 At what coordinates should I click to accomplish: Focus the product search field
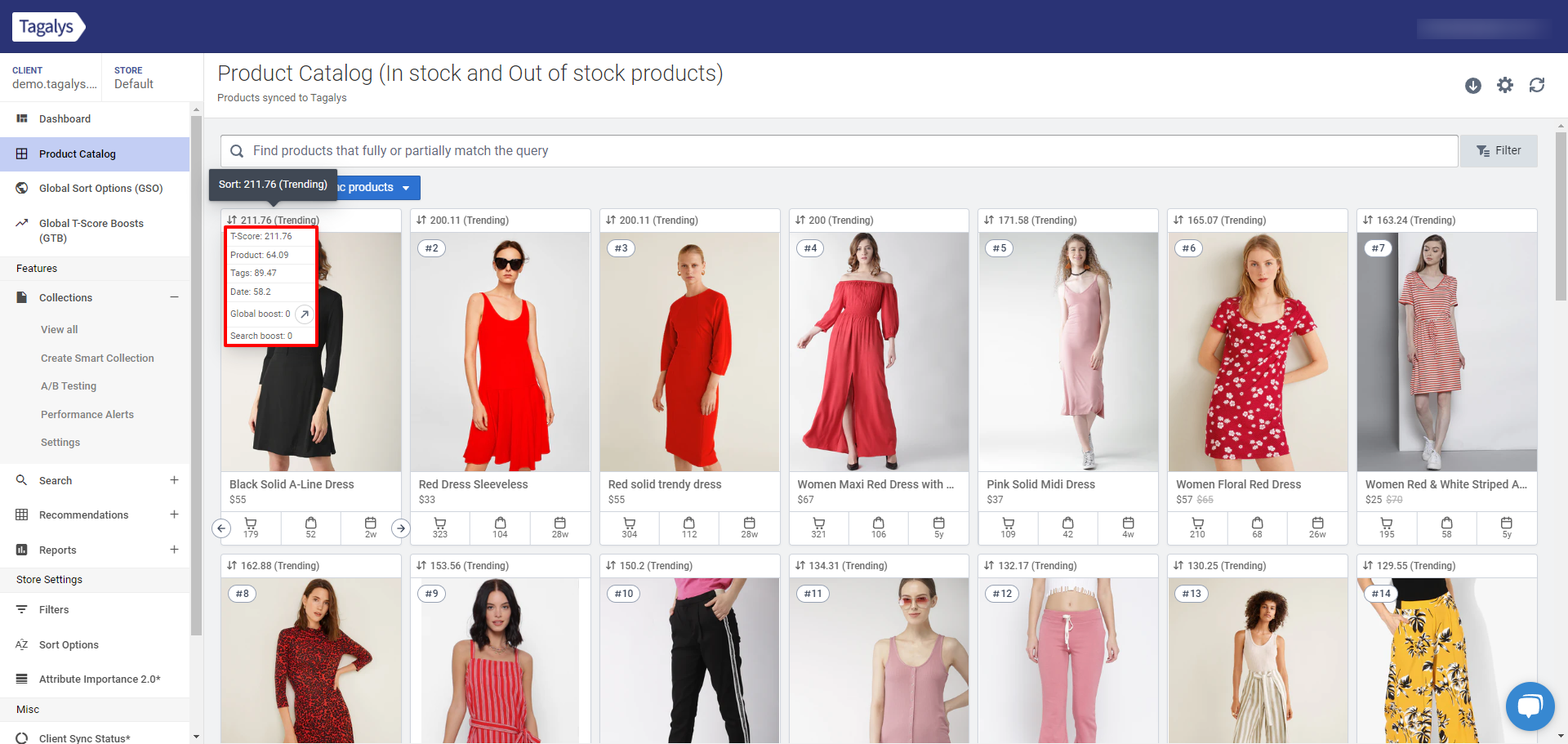(x=839, y=151)
